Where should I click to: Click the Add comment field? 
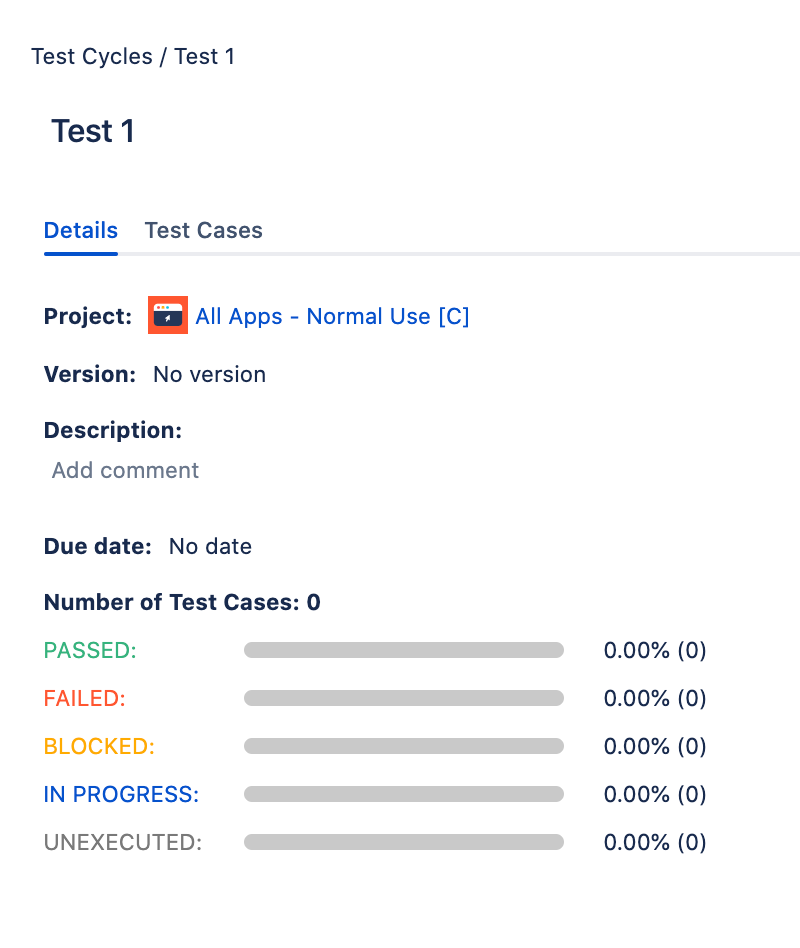[125, 470]
